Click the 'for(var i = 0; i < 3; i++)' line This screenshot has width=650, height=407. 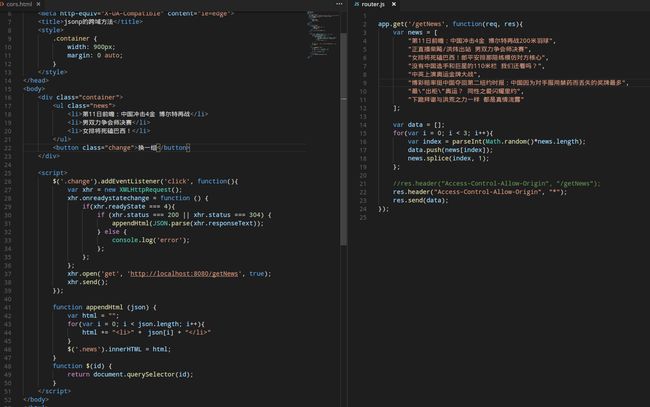point(443,133)
